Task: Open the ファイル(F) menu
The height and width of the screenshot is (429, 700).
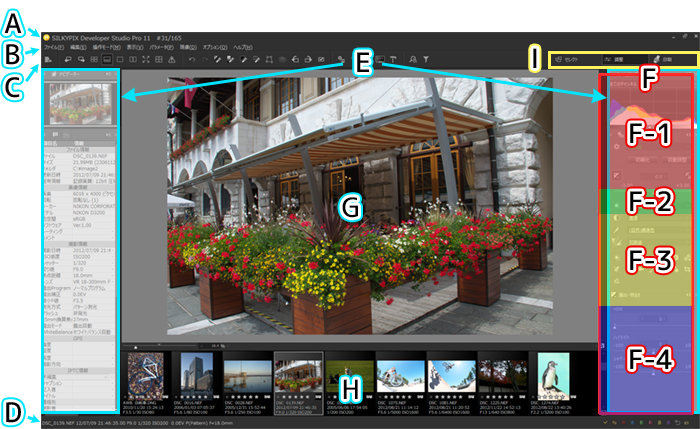Action: click(54, 47)
